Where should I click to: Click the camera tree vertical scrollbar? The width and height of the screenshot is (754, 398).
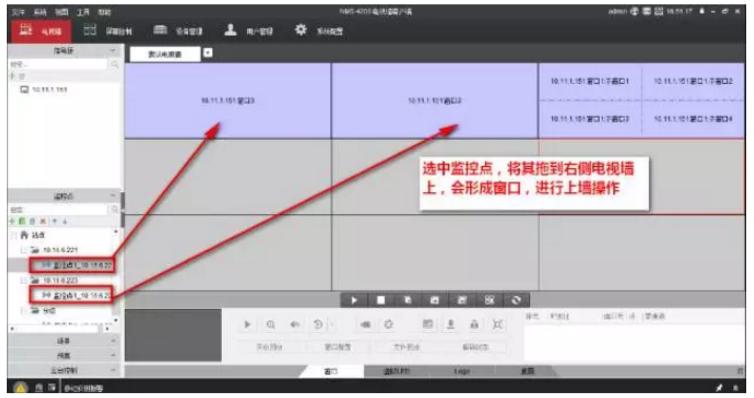[115, 276]
